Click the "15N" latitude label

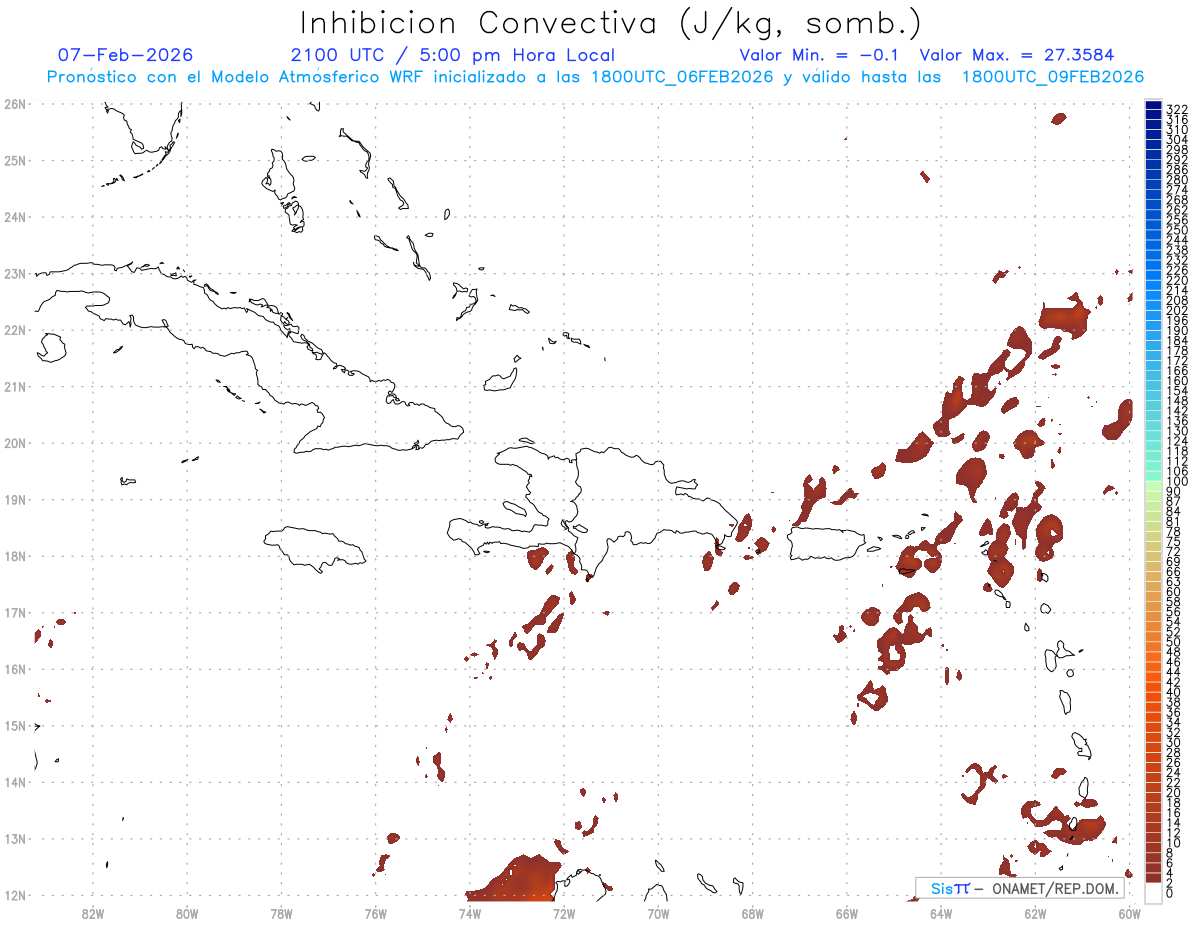(15, 725)
